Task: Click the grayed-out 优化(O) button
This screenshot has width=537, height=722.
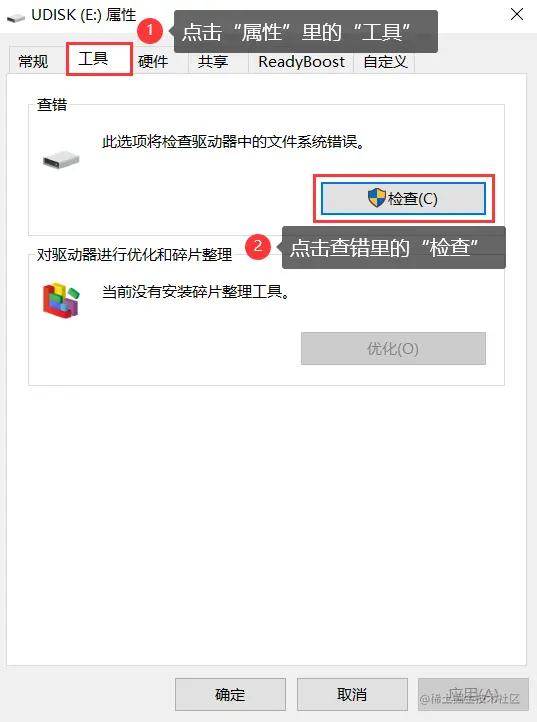Action: coord(393,349)
